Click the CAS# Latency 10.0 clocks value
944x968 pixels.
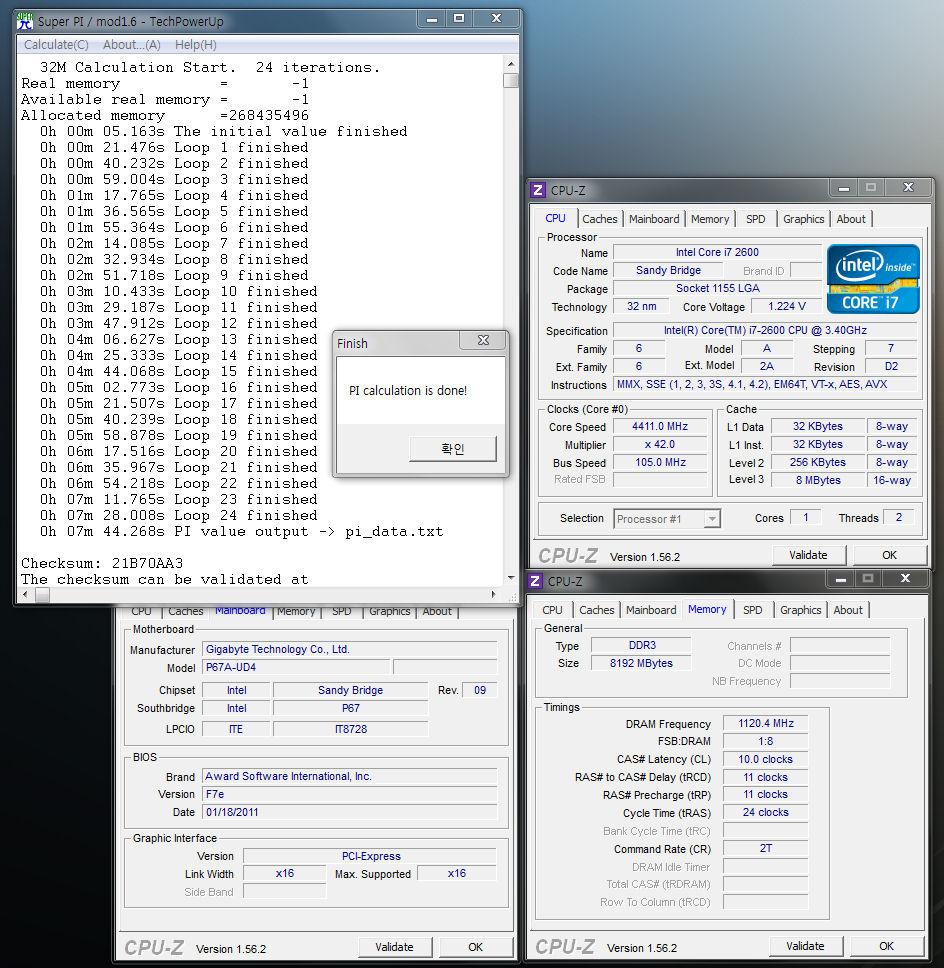coord(766,759)
